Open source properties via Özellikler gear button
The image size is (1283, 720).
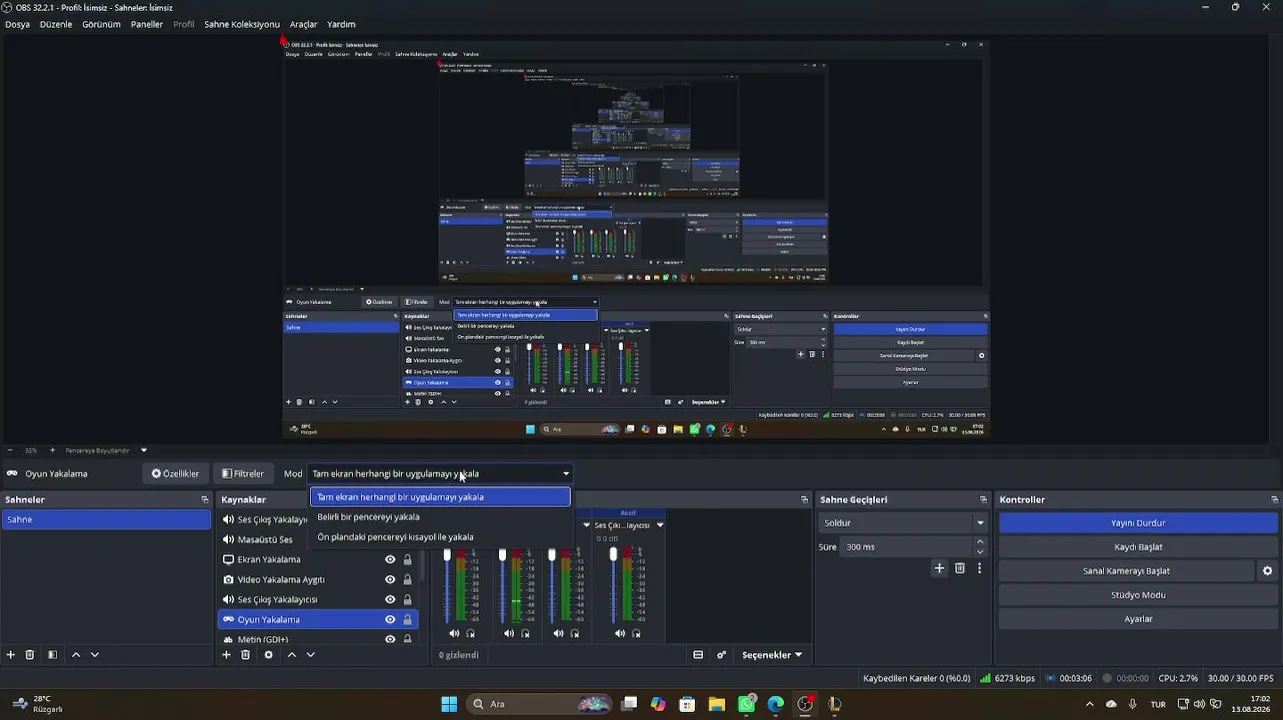(x=175, y=474)
